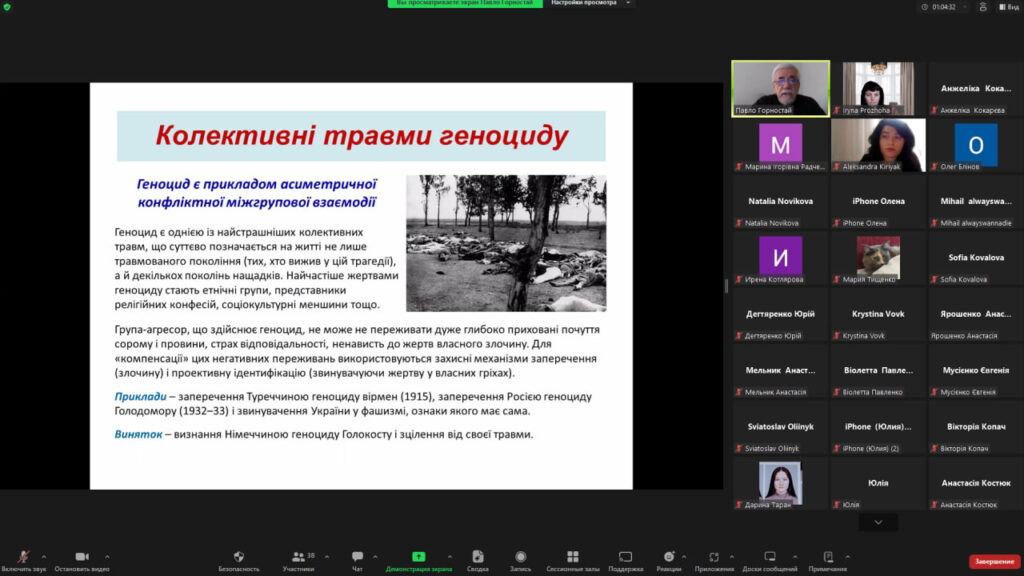The width and height of the screenshot is (1024, 576).
Task: Expand audio options arrow beside Включить звук
Action: click(x=44, y=556)
